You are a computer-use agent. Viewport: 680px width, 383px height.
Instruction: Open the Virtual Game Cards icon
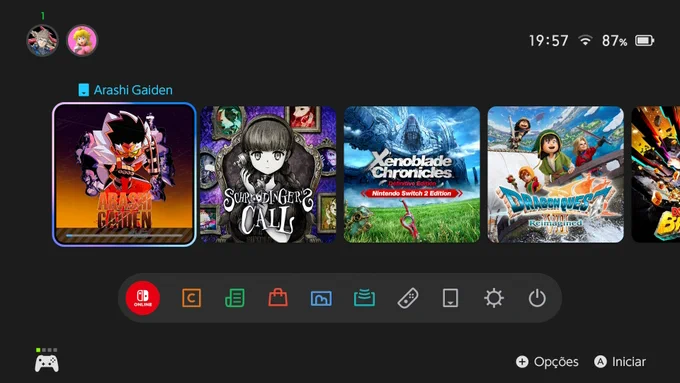[450, 298]
